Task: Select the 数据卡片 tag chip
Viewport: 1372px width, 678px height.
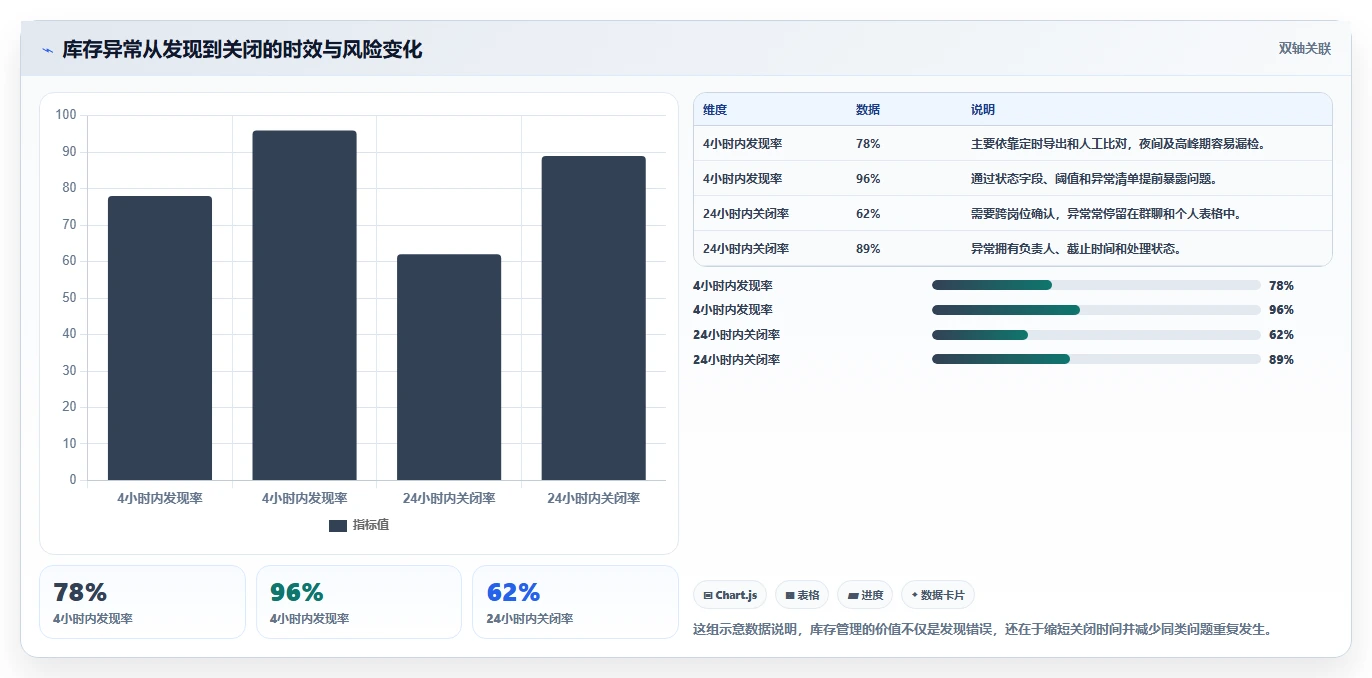Action: (x=938, y=595)
